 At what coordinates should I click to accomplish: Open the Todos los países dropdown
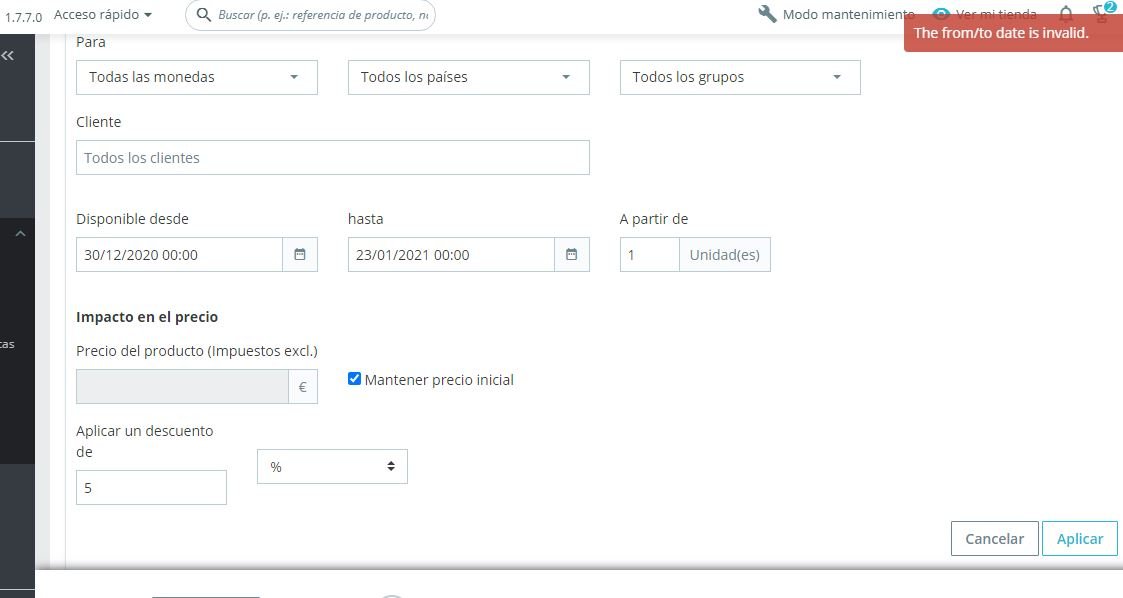[468, 77]
